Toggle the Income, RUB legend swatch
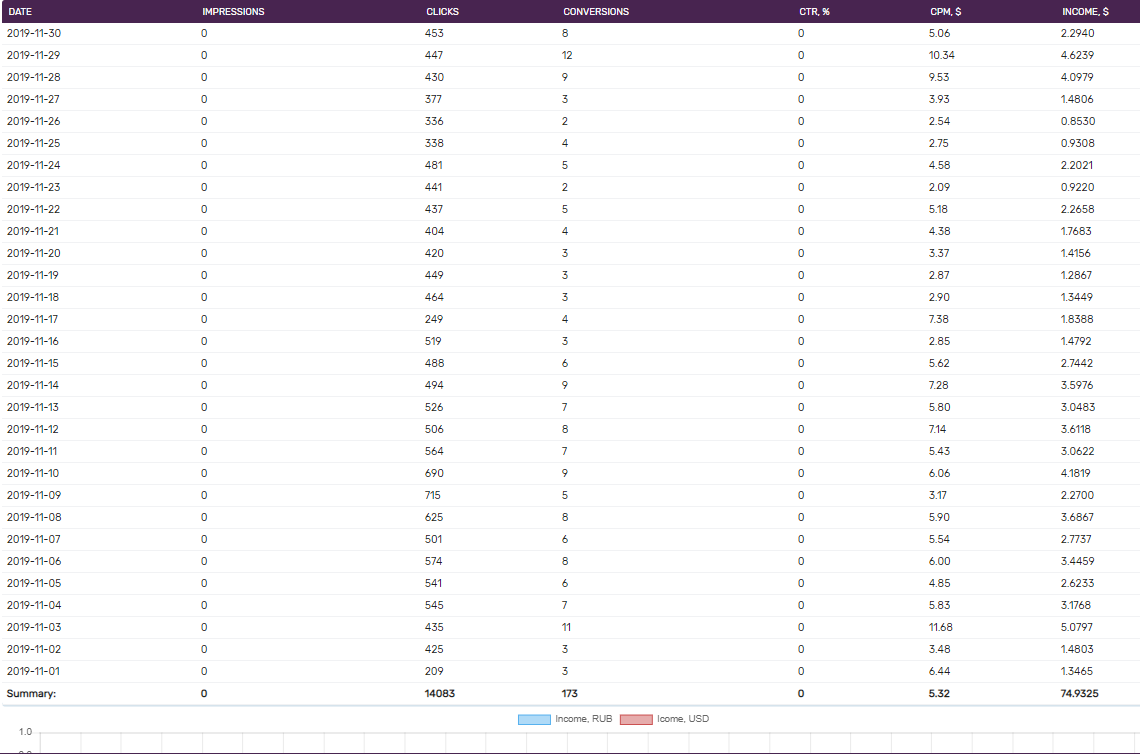1140x754 pixels. (x=534, y=719)
